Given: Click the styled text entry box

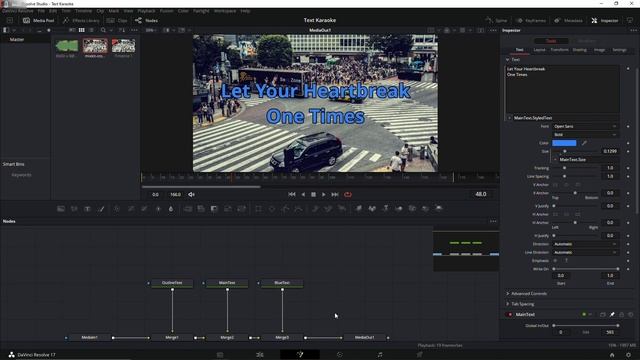Looking at the screenshot, I should (x=562, y=89).
